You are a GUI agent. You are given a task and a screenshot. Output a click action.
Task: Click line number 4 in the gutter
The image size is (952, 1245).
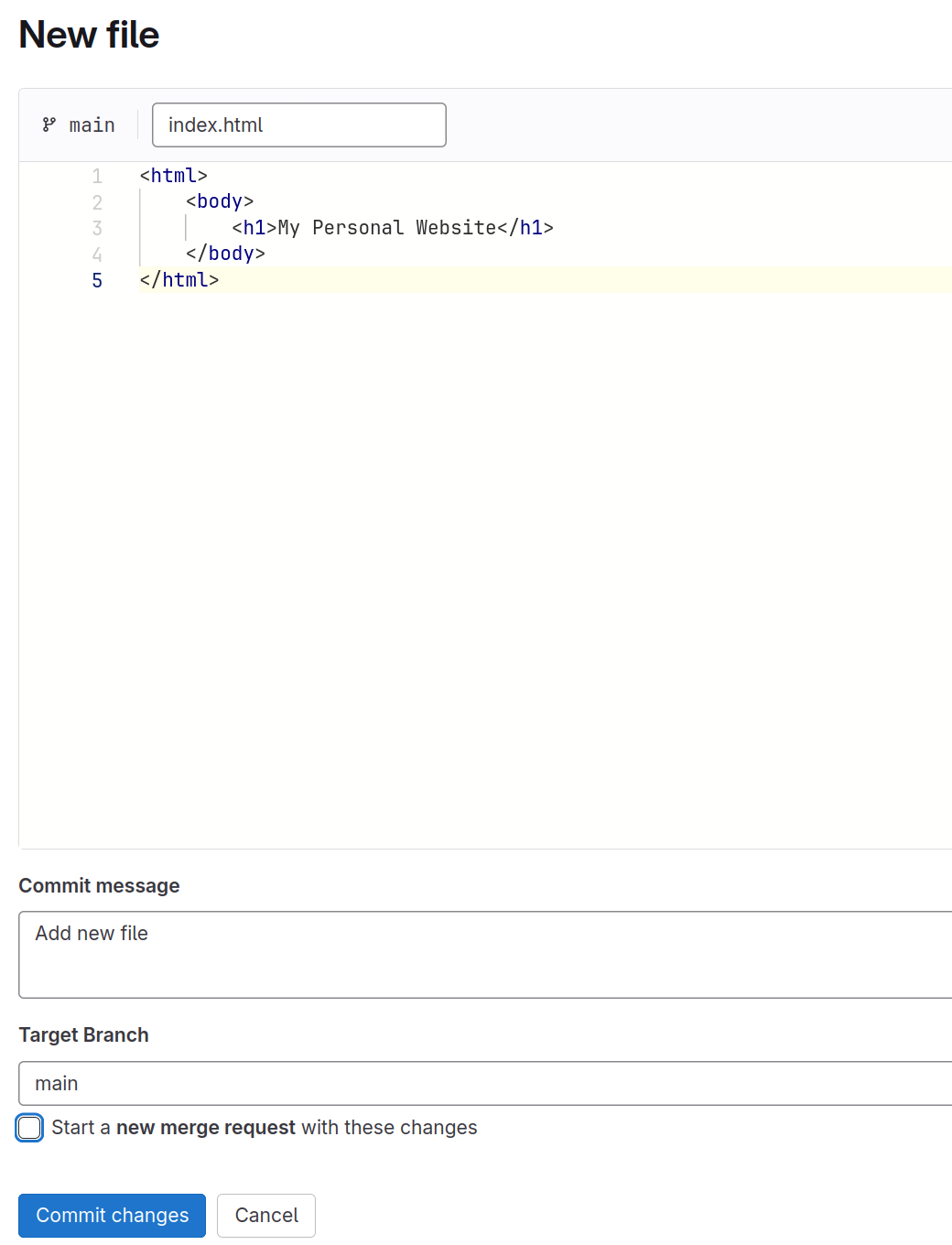pyautogui.click(x=97, y=254)
